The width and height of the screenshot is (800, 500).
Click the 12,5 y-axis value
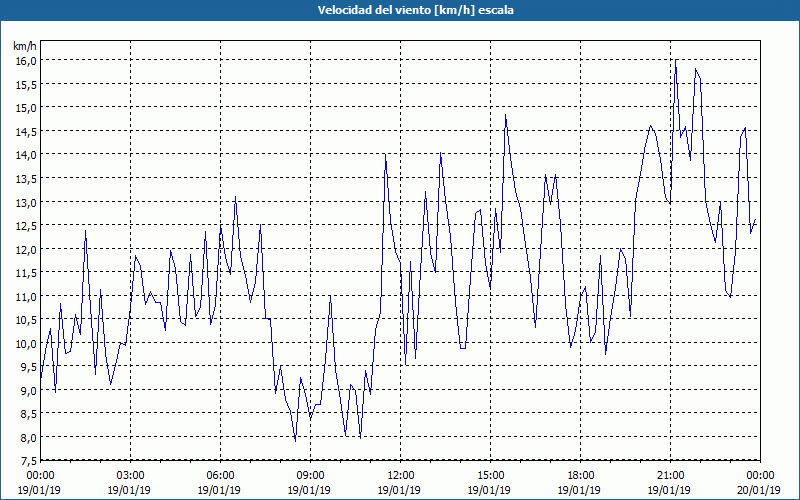click(27, 226)
